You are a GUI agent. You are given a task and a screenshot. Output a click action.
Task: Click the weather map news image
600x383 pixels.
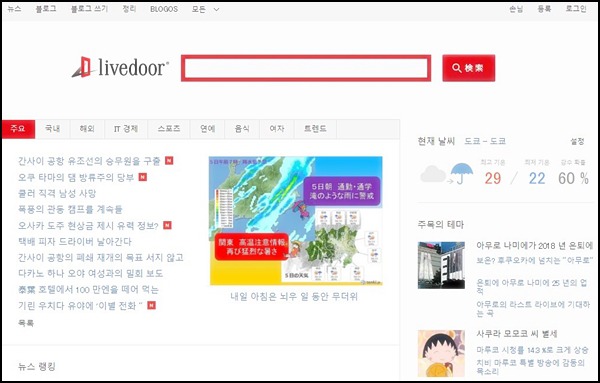[296, 220]
